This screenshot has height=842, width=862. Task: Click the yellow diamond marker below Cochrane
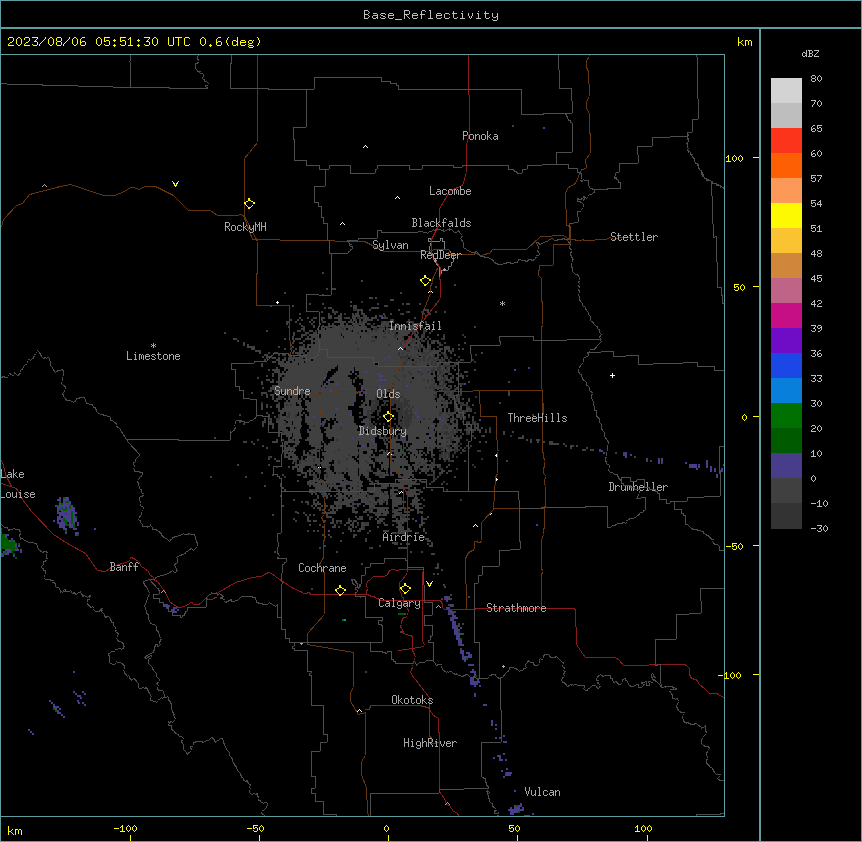[x=340, y=590]
